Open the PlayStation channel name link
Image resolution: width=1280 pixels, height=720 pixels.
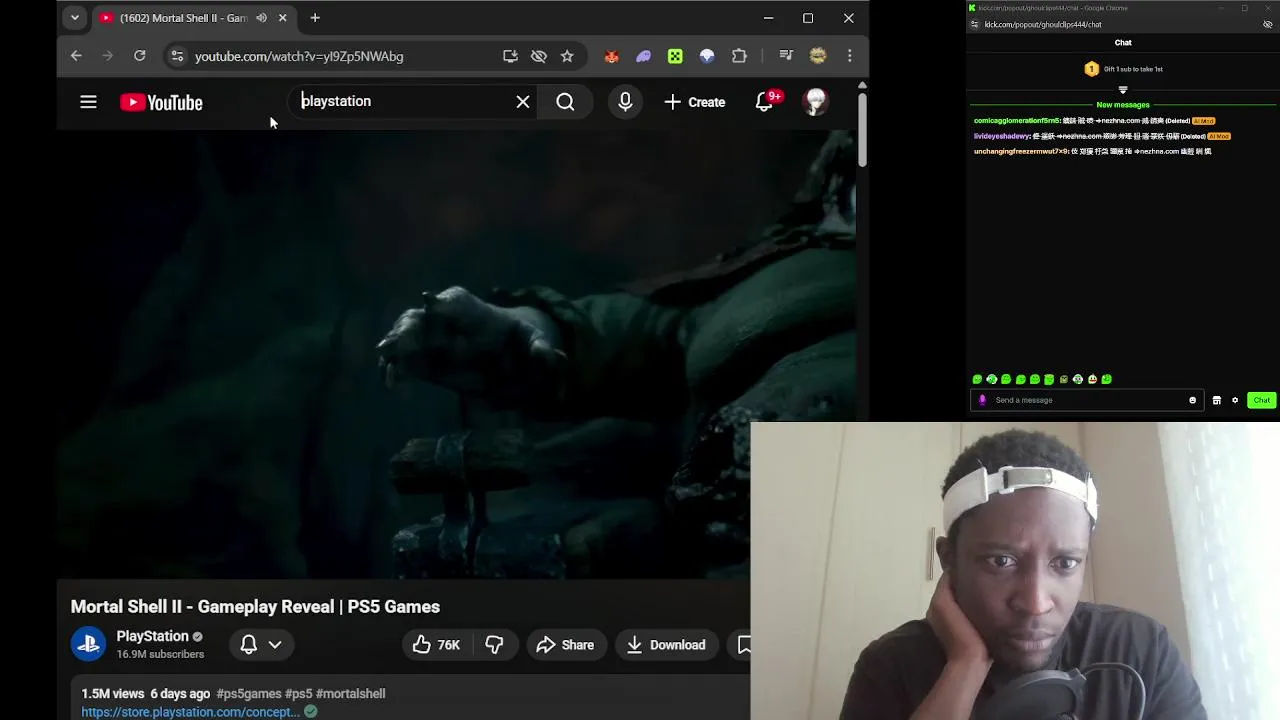tap(152, 636)
